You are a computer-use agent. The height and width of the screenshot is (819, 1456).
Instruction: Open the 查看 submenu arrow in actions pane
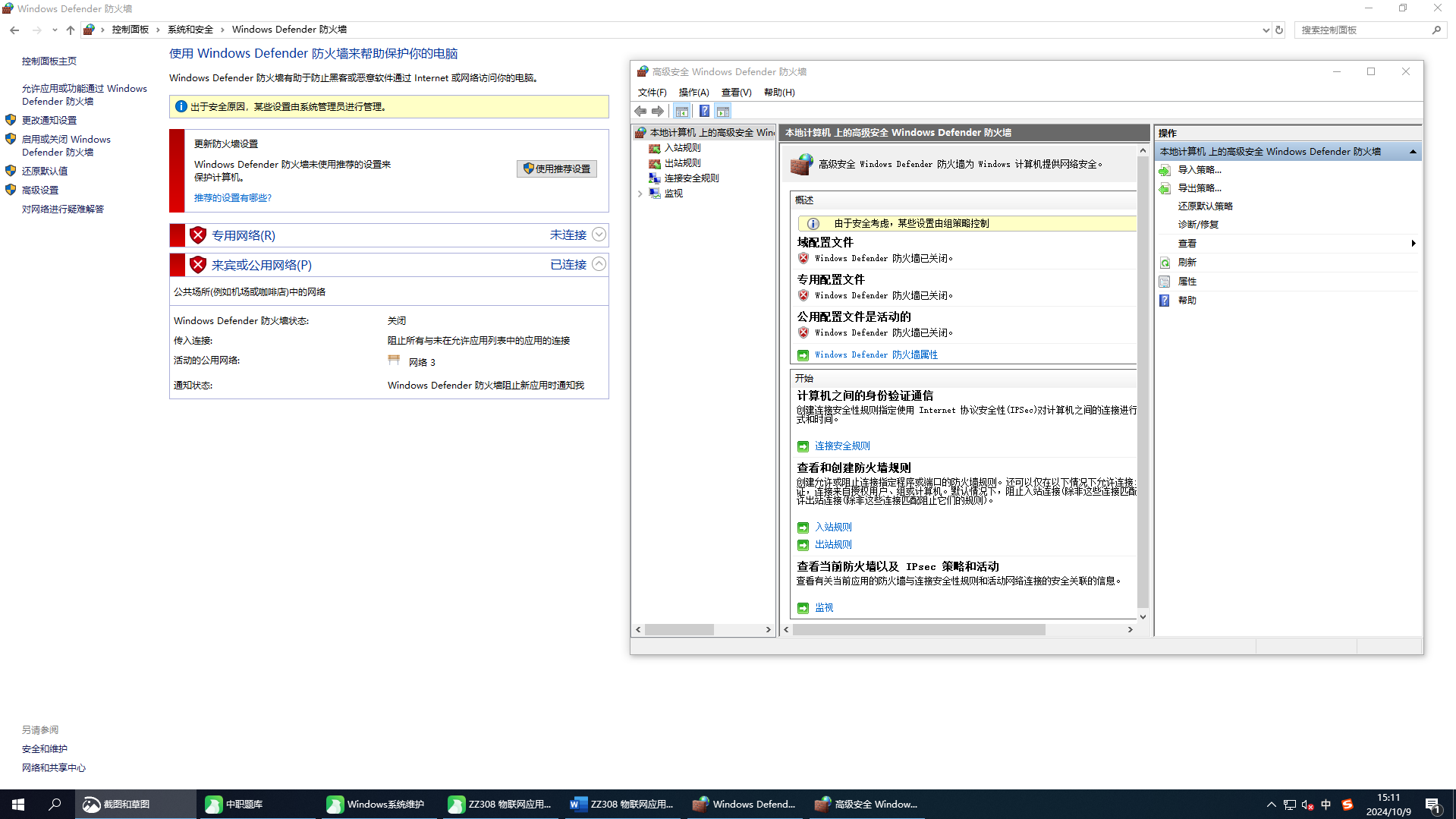click(x=1413, y=244)
